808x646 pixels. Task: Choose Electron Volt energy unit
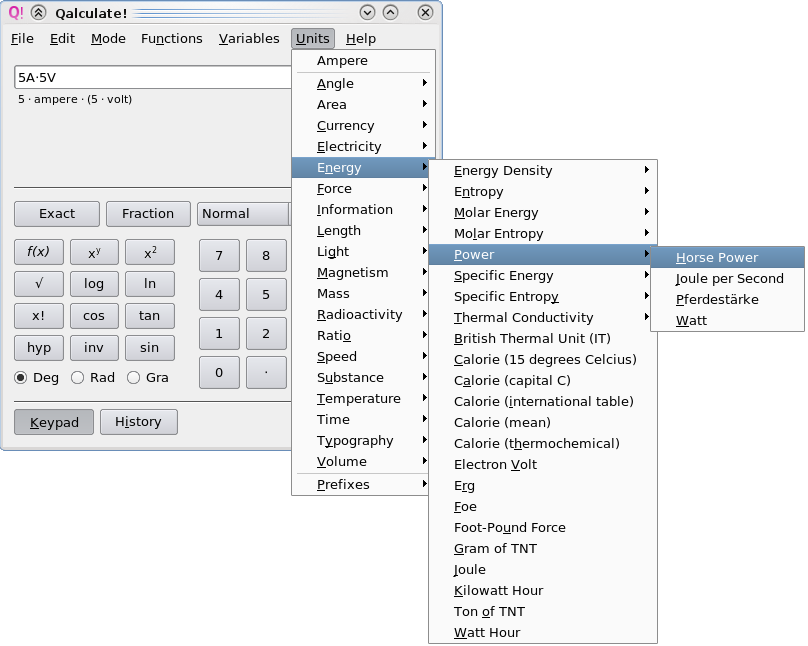543,465
